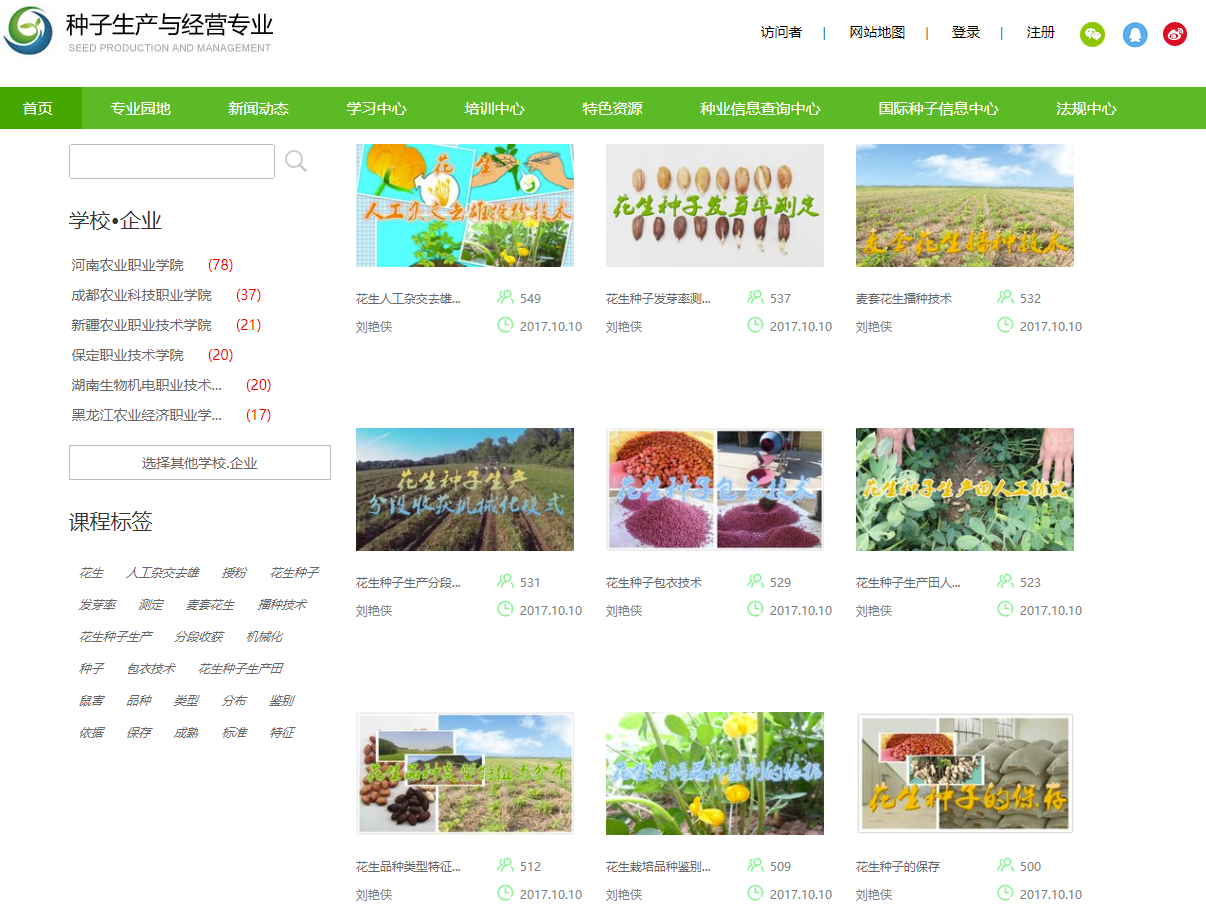Click the site logo at top left
The width and height of the screenshot is (1206, 922).
[x=28, y=32]
